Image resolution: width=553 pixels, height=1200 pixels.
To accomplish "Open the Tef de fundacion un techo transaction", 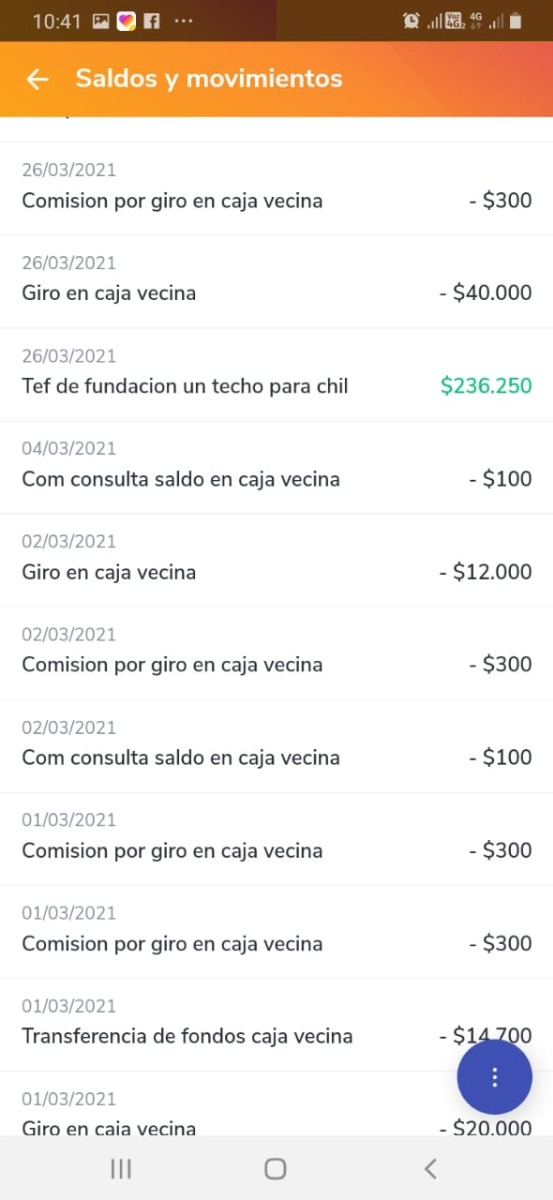I will click(276, 374).
